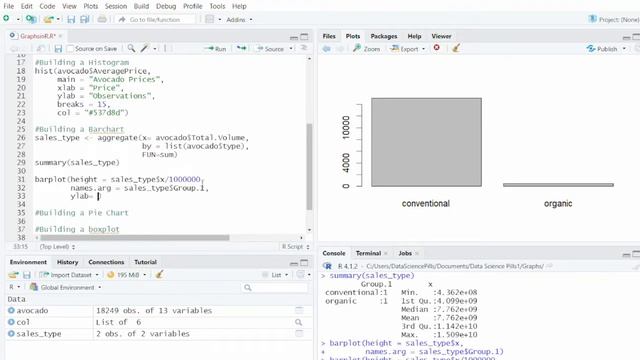
Task: Close the GraphsinR.R tab
Action: (60, 36)
